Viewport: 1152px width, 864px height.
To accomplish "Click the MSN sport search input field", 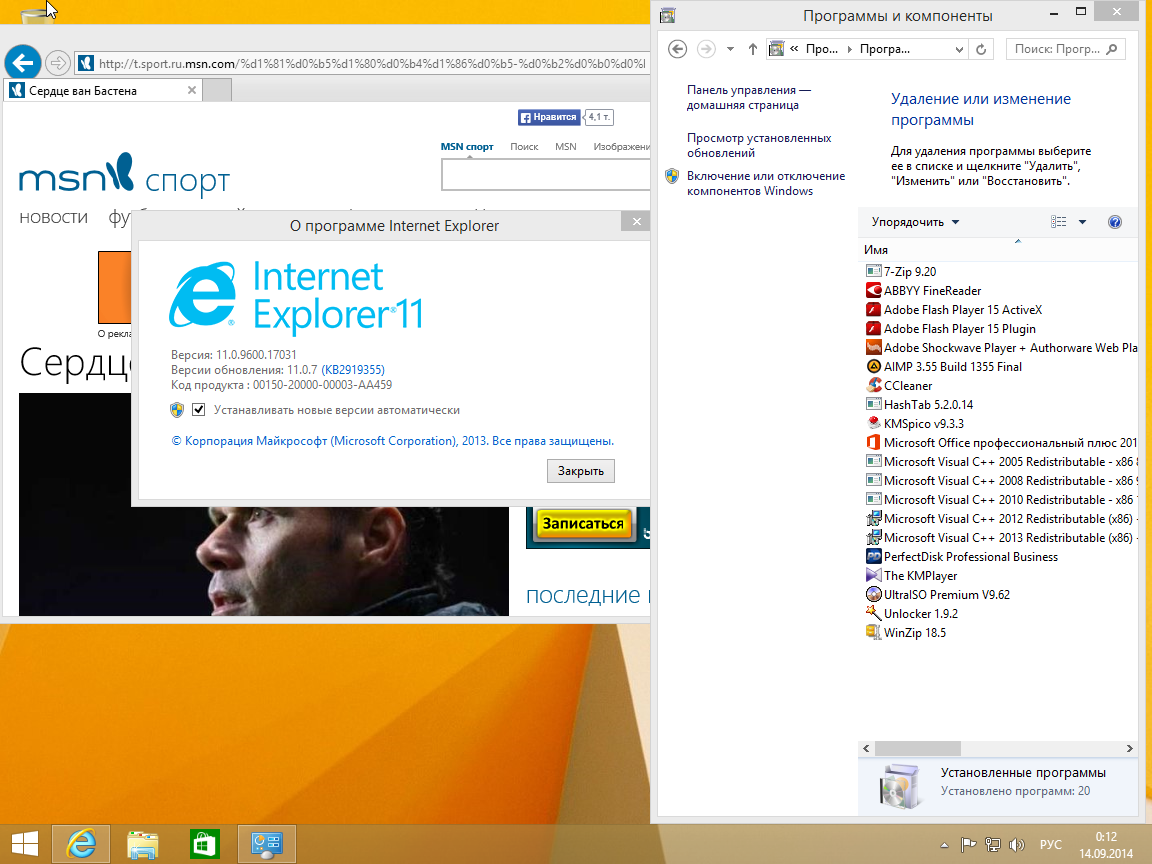I will pyautogui.click(x=545, y=175).
